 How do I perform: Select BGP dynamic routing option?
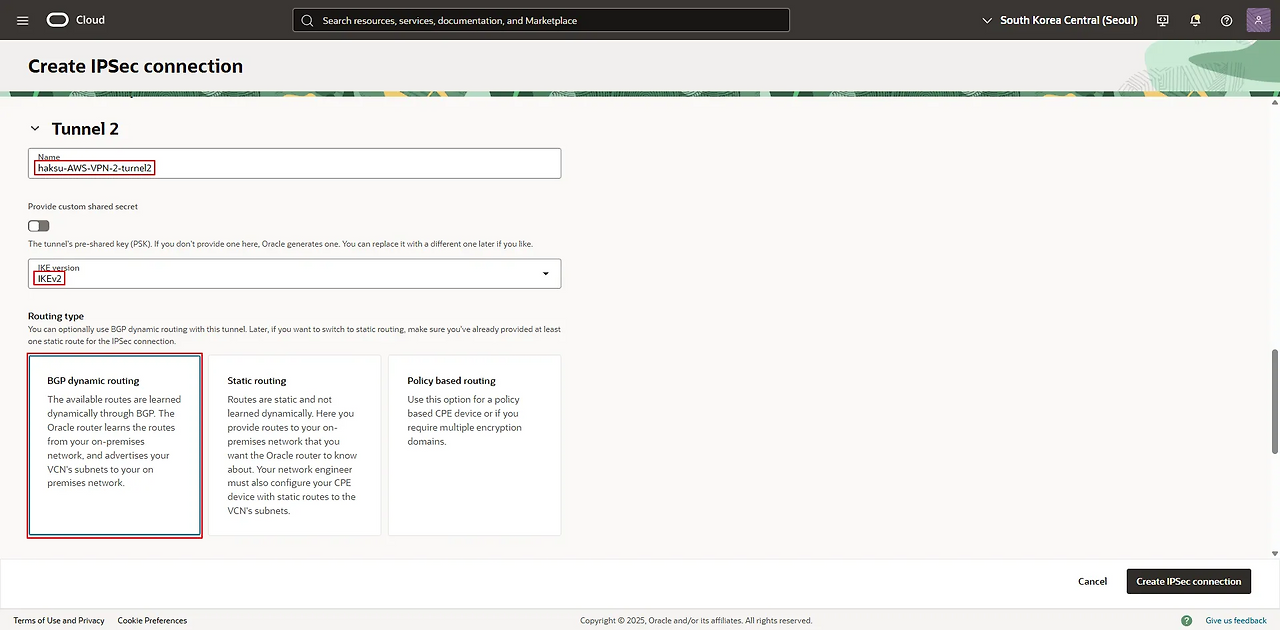115,445
